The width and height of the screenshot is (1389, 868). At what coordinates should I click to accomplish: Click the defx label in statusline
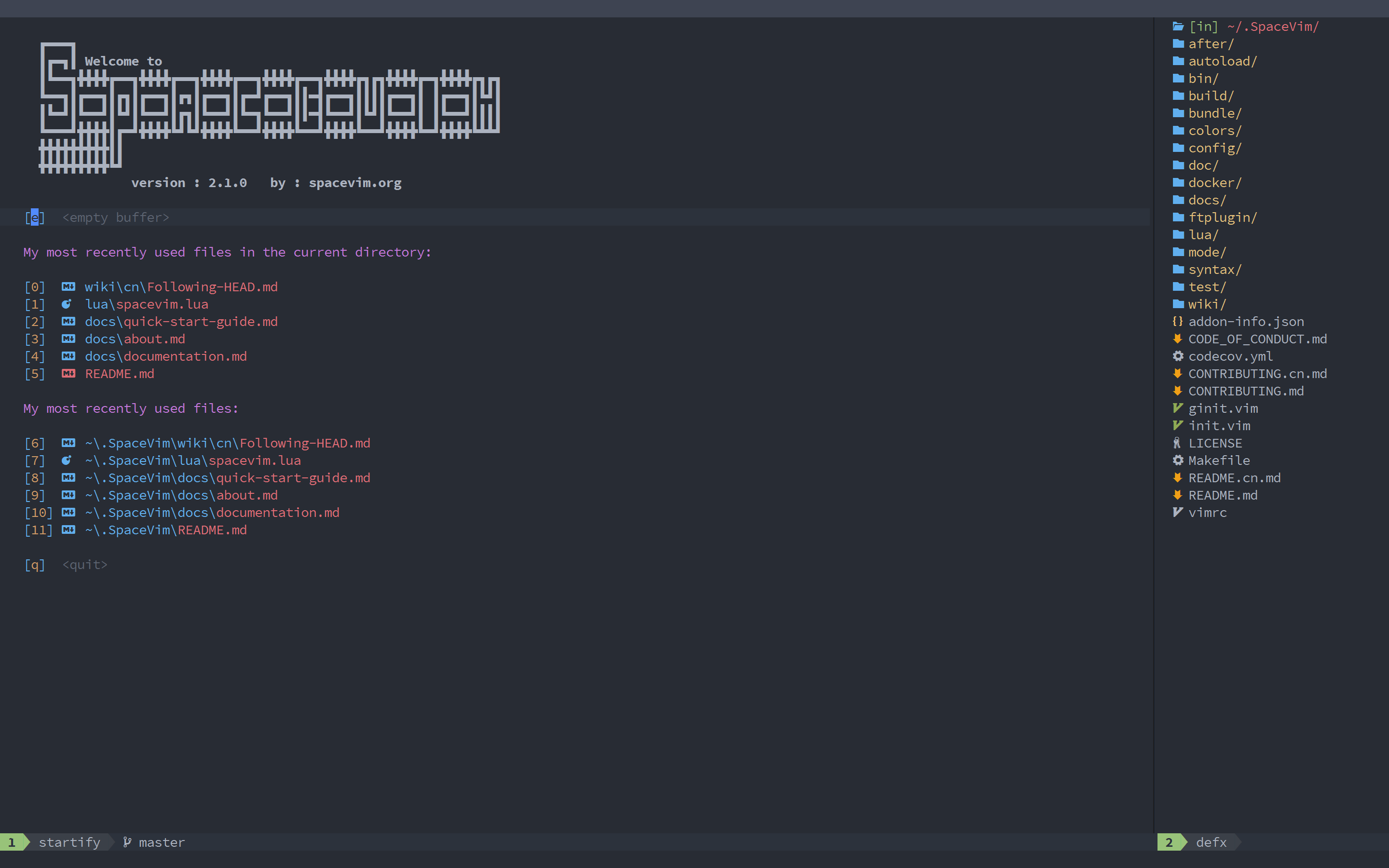click(1211, 842)
